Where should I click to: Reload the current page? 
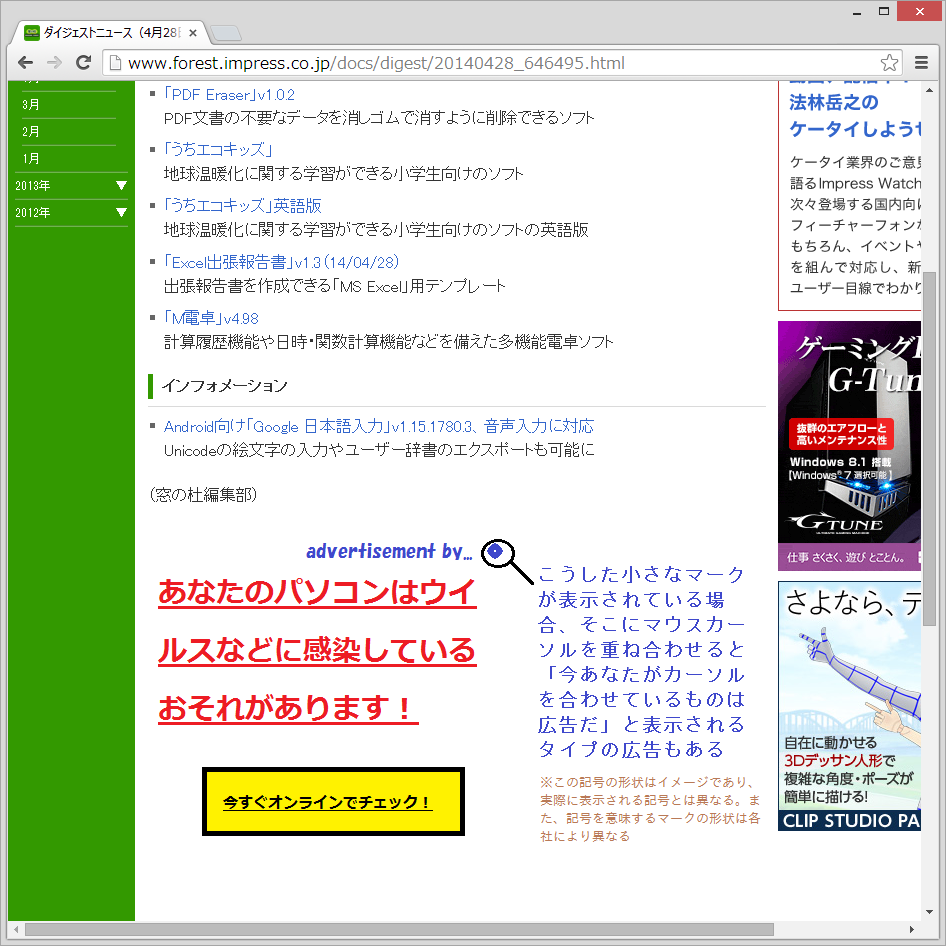[x=83, y=62]
